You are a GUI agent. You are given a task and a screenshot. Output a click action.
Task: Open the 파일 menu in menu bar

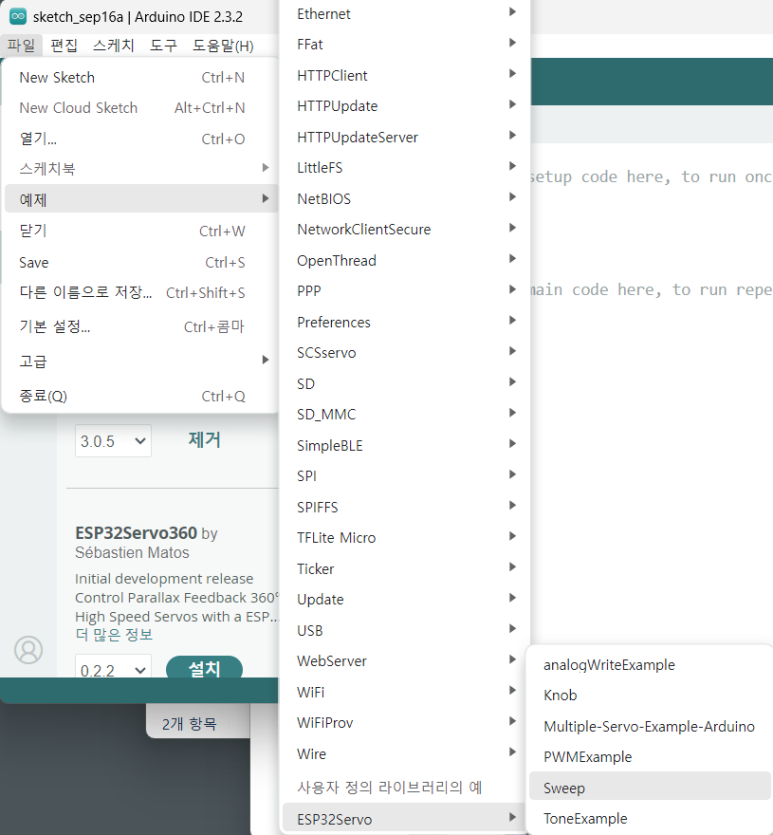pyautogui.click(x=21, y=46)
